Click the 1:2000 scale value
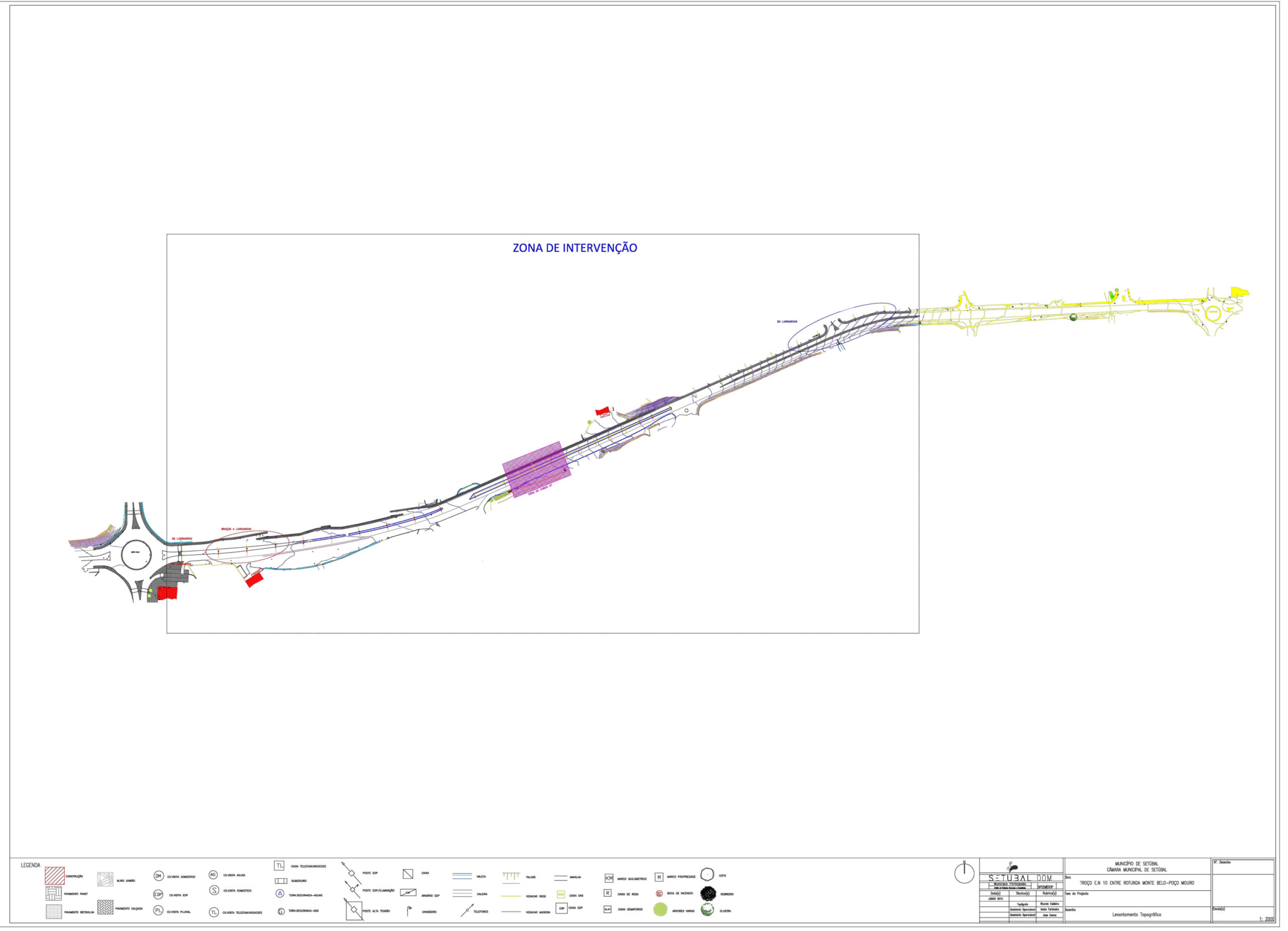The width and height of the screenshot is (1288, 931). pyautogui.click(x=1266, y=919)
